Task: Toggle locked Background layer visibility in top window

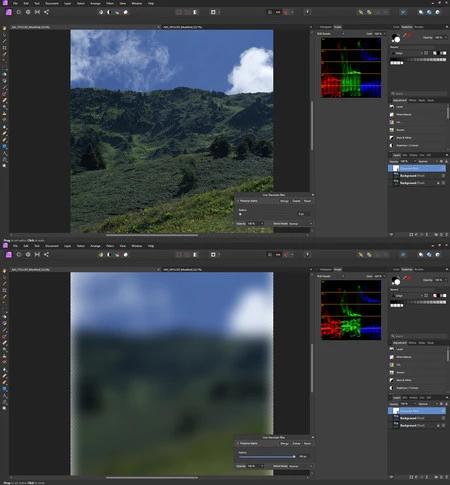Action: coord(443,183)
